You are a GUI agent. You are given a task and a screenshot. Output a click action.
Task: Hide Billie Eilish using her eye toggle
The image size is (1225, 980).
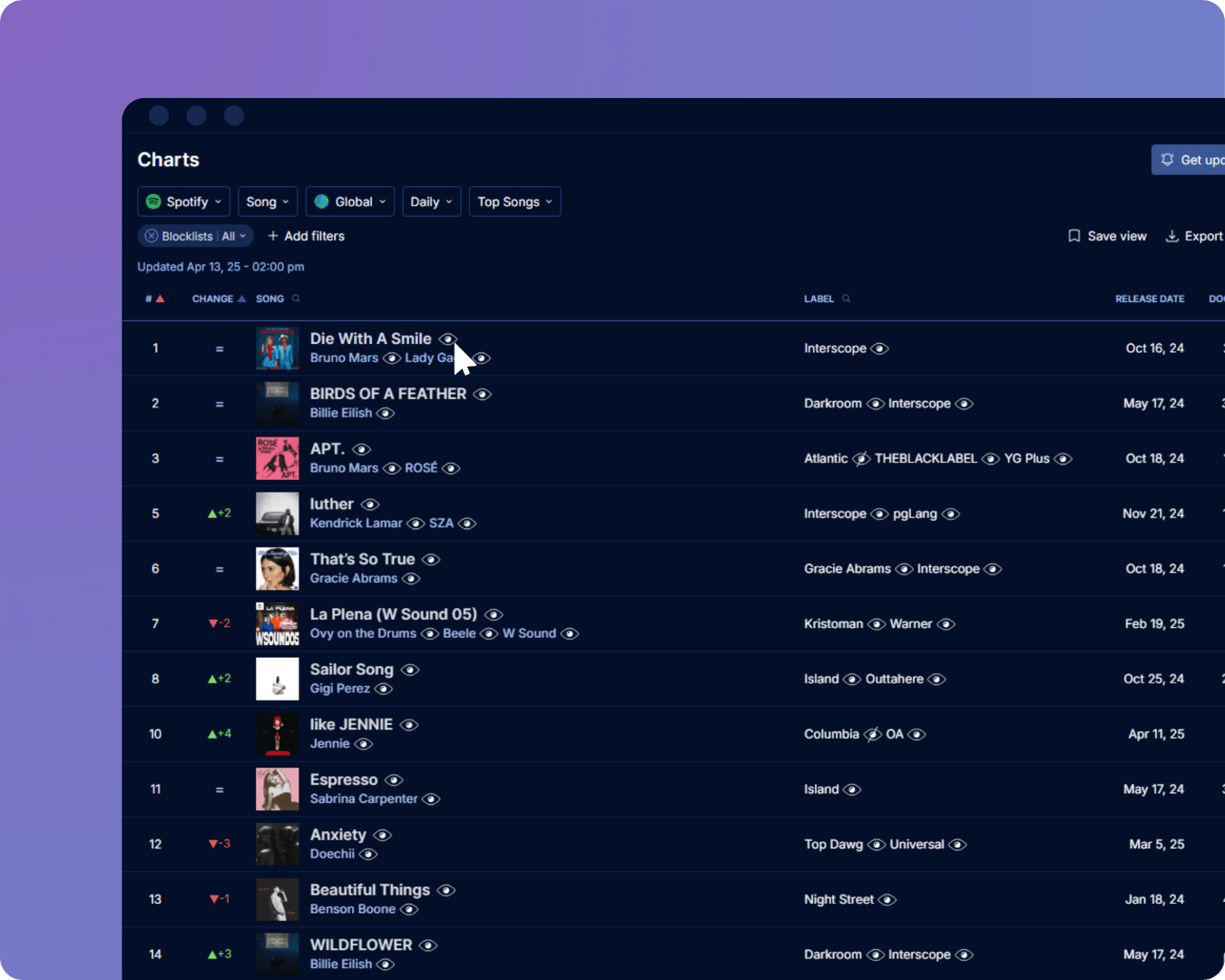[386, 413]
